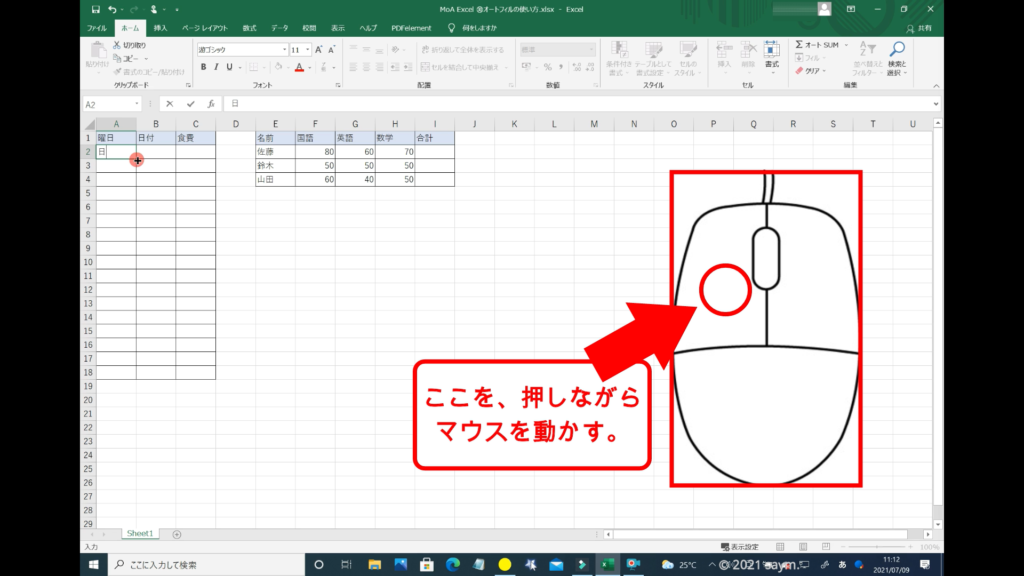This screenshot has height=576, width=1024.
Task: Click the red font color swatch
Action: [298, 67]
